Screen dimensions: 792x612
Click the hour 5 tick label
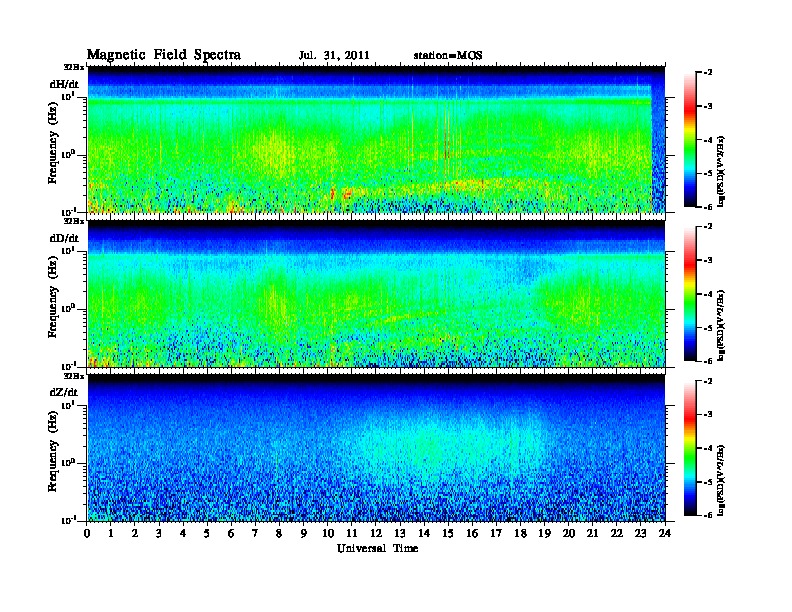[207, 533]
